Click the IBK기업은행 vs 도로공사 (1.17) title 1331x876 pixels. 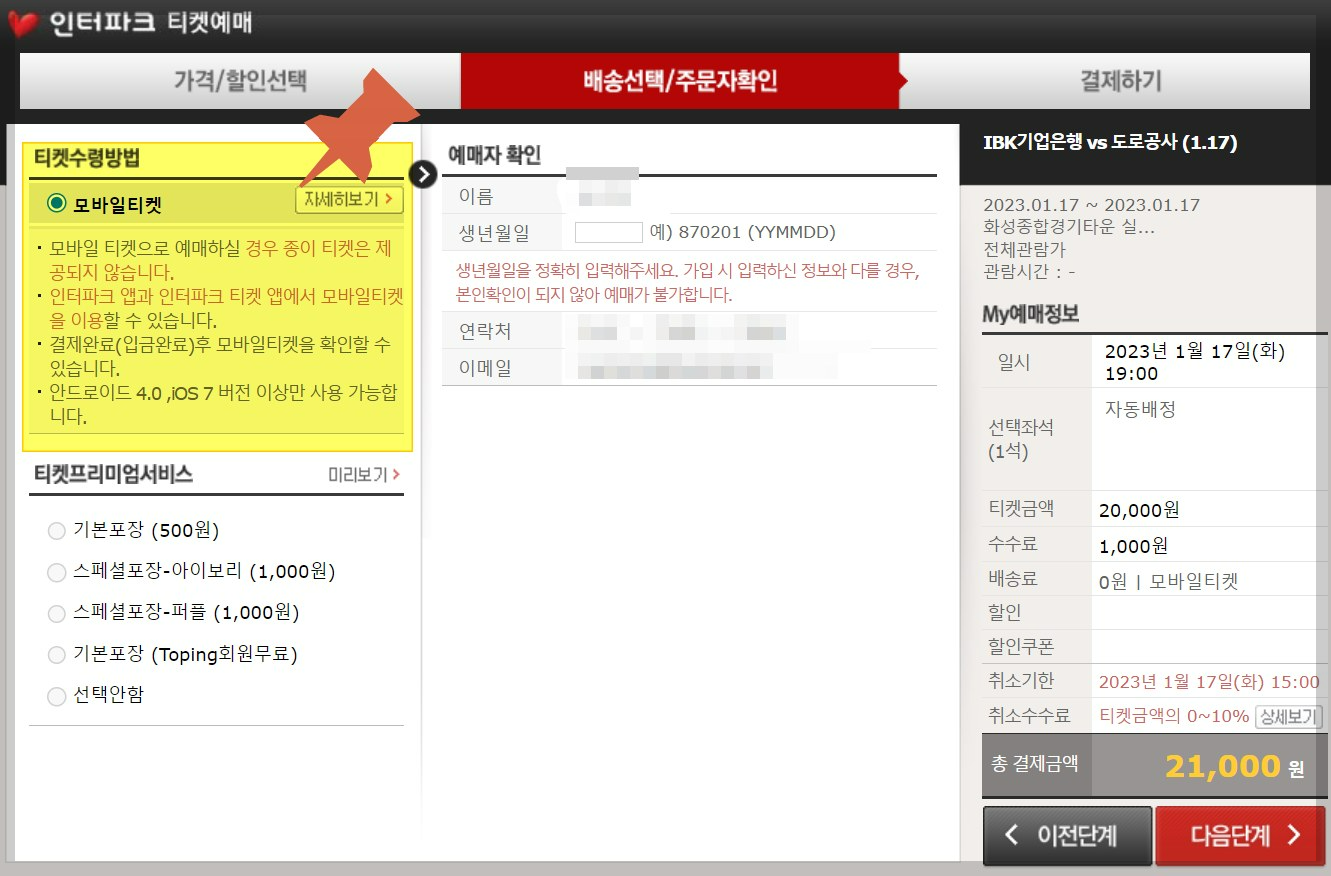[x=1110, y=143]
